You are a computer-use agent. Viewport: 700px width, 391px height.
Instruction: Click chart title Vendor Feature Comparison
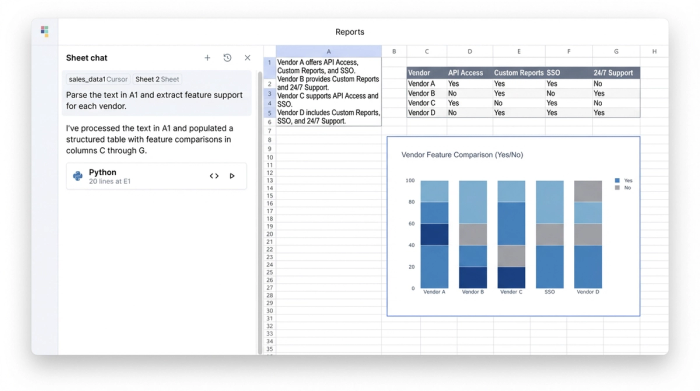point(462,155)
